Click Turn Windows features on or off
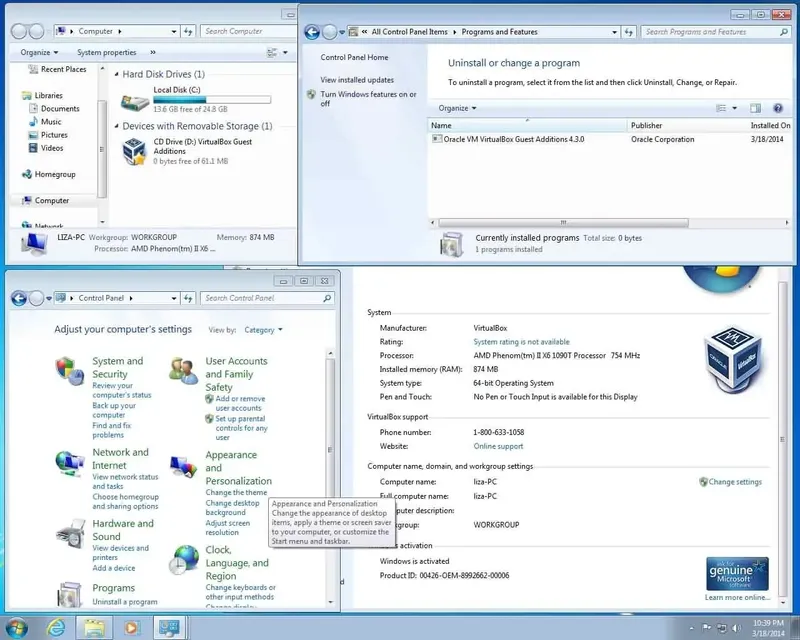Viewport: 800px width, 640px height. click(368, 99)
